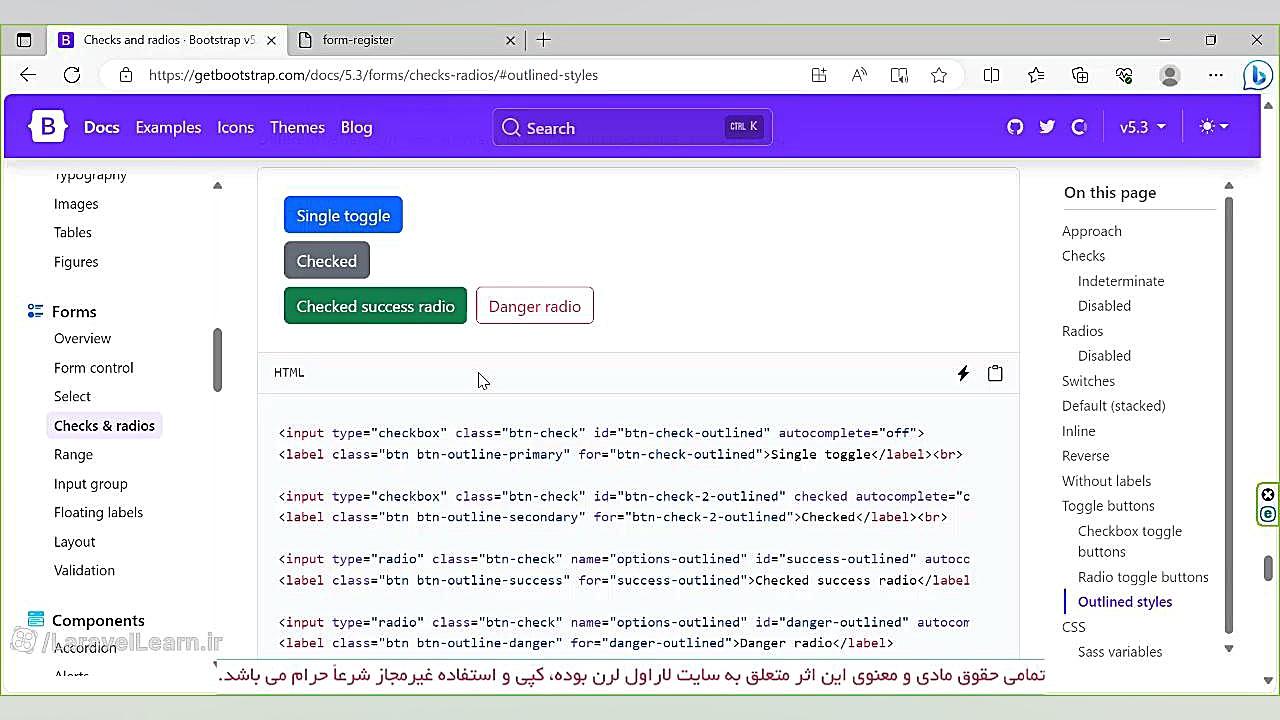Jump to Sass variables section
1280x720 pixels.
1120,652
